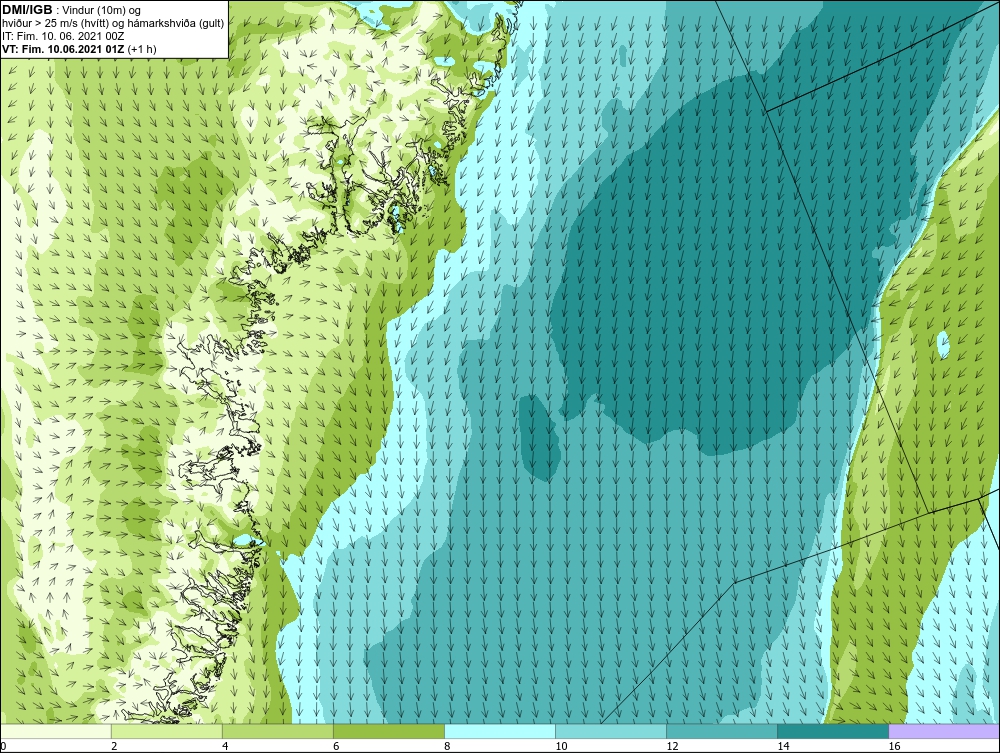Click the 4–6 m/s green legend swatch
Viewport: 1000px width, 753px height.
pyautogui.click(x=278, y=731)
